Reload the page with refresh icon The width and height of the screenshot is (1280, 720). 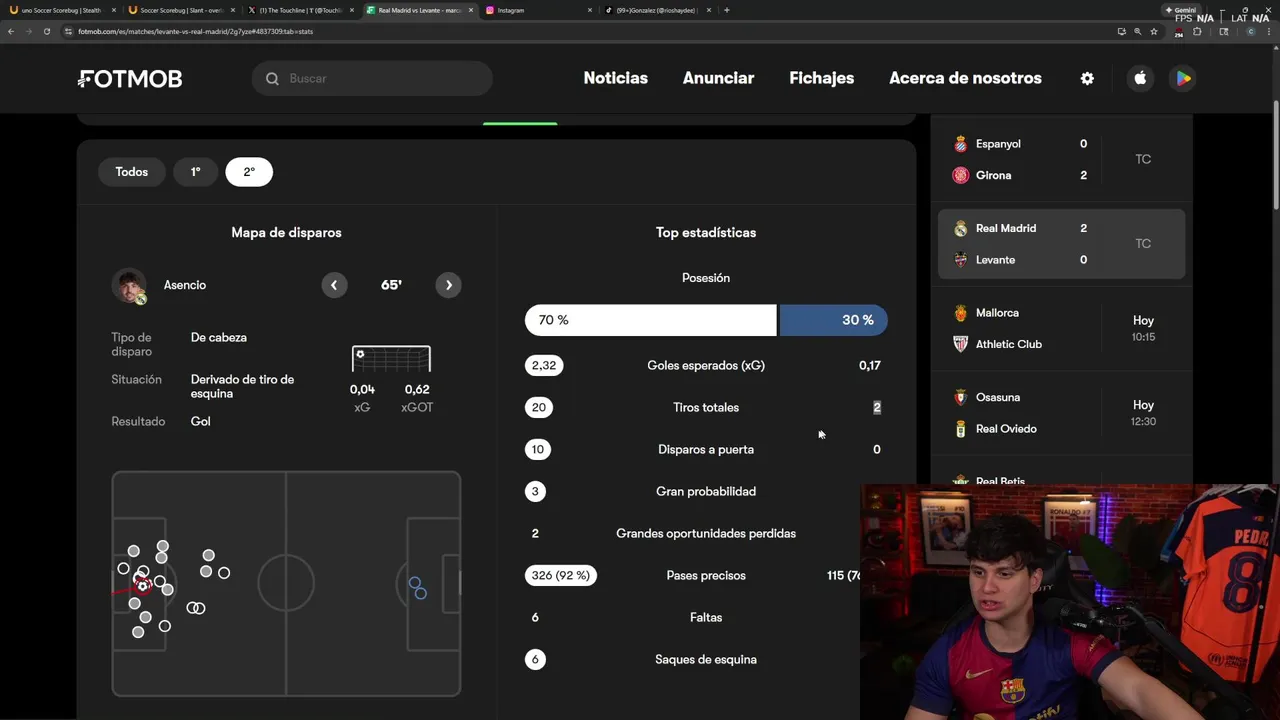tap(46, 31)
